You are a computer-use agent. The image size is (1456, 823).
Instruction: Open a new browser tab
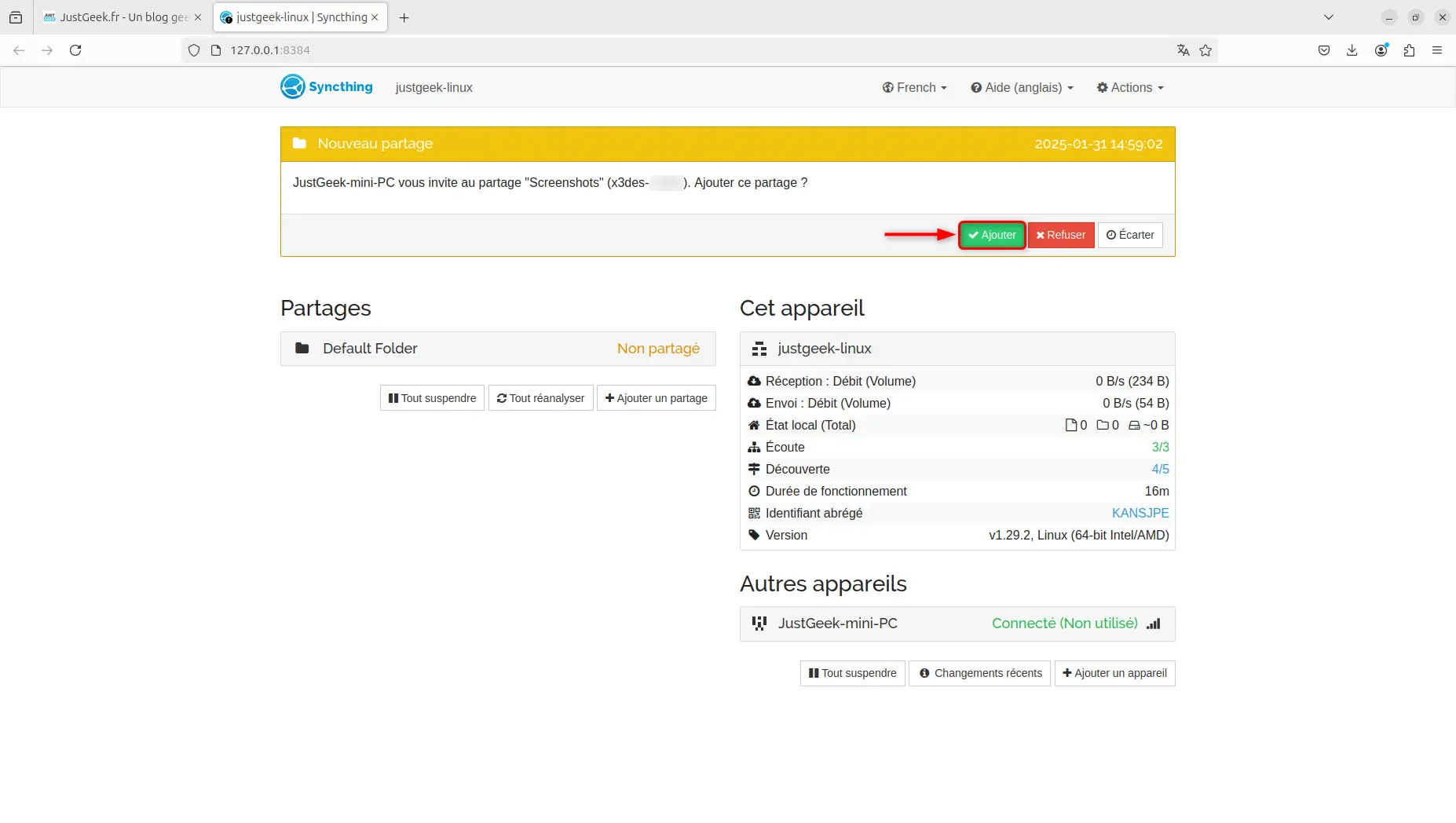(x=404, y=17)
